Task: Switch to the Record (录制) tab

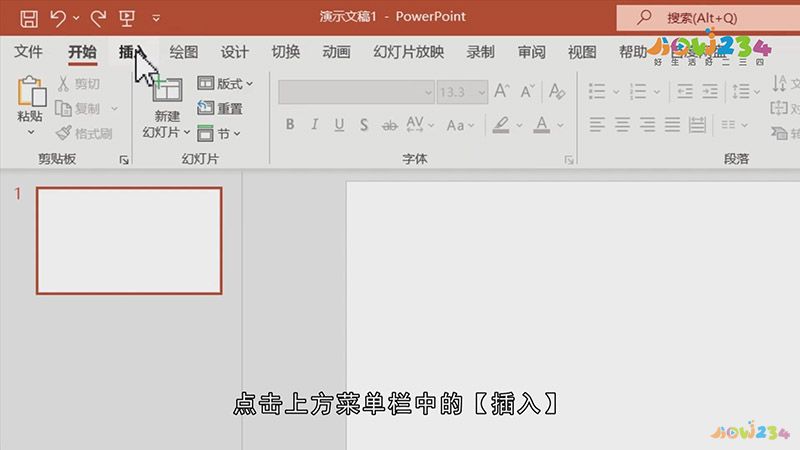Action: click(480, 52)
